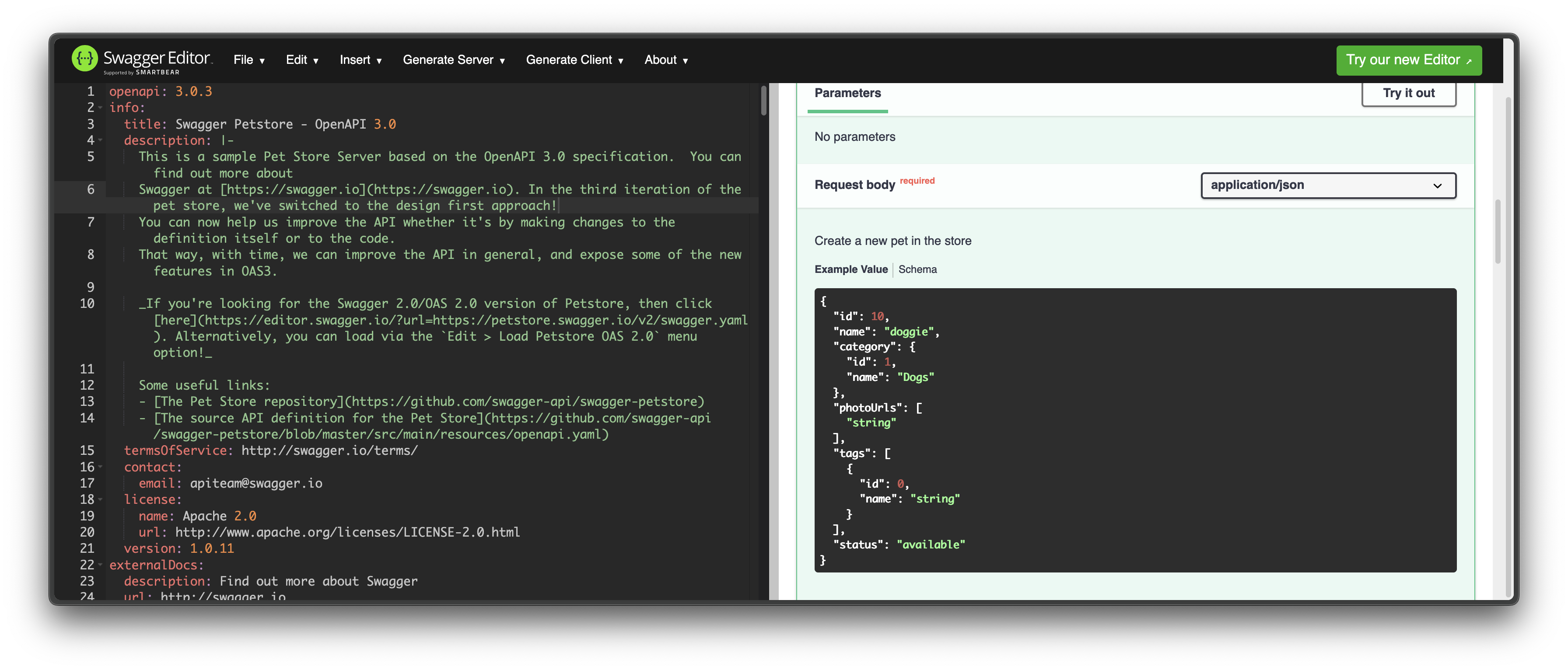Collapse the externalDocs fold arrow on line 22

pyautogui.click(x=101, y=565)
